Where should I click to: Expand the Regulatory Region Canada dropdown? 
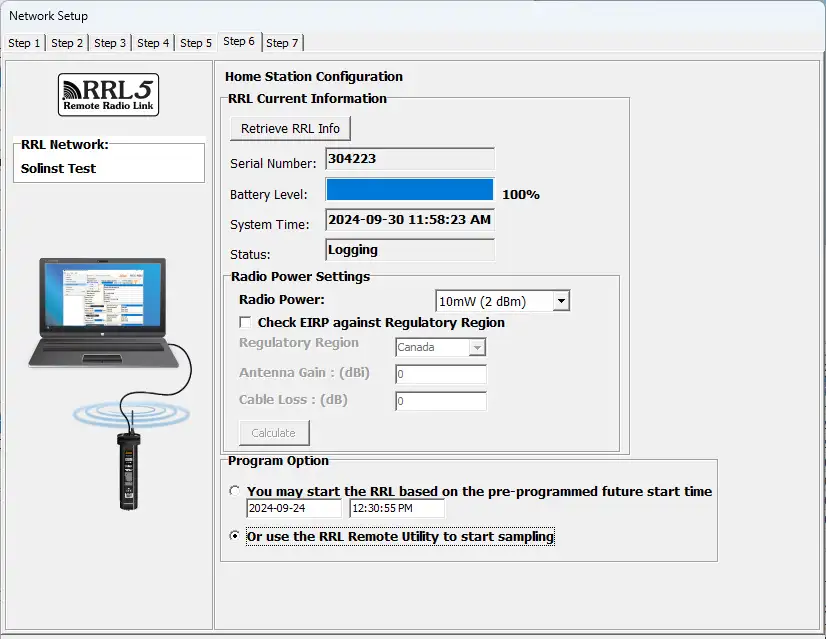tap(477, 348)
